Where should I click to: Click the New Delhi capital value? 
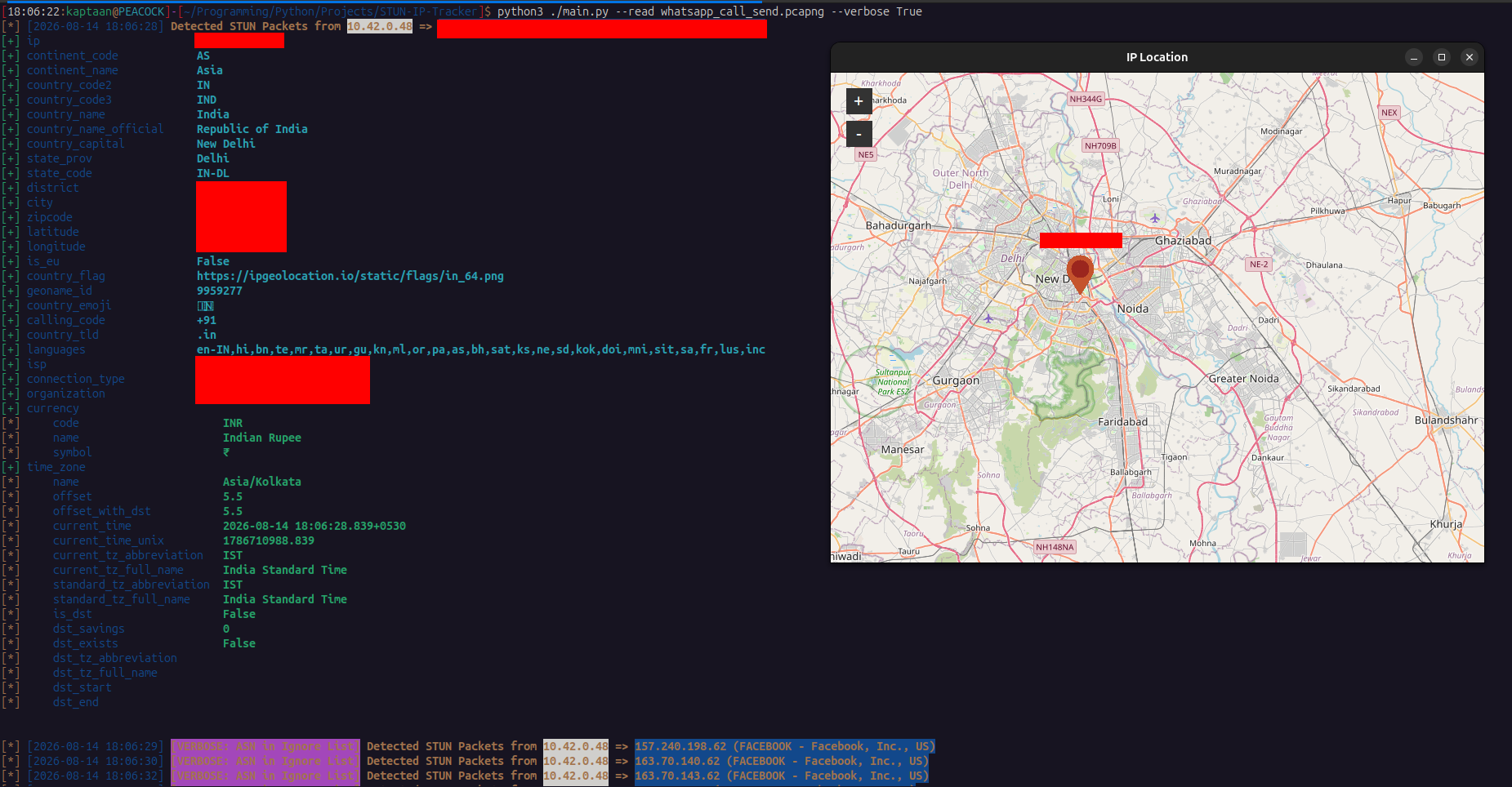click(225, 144)
